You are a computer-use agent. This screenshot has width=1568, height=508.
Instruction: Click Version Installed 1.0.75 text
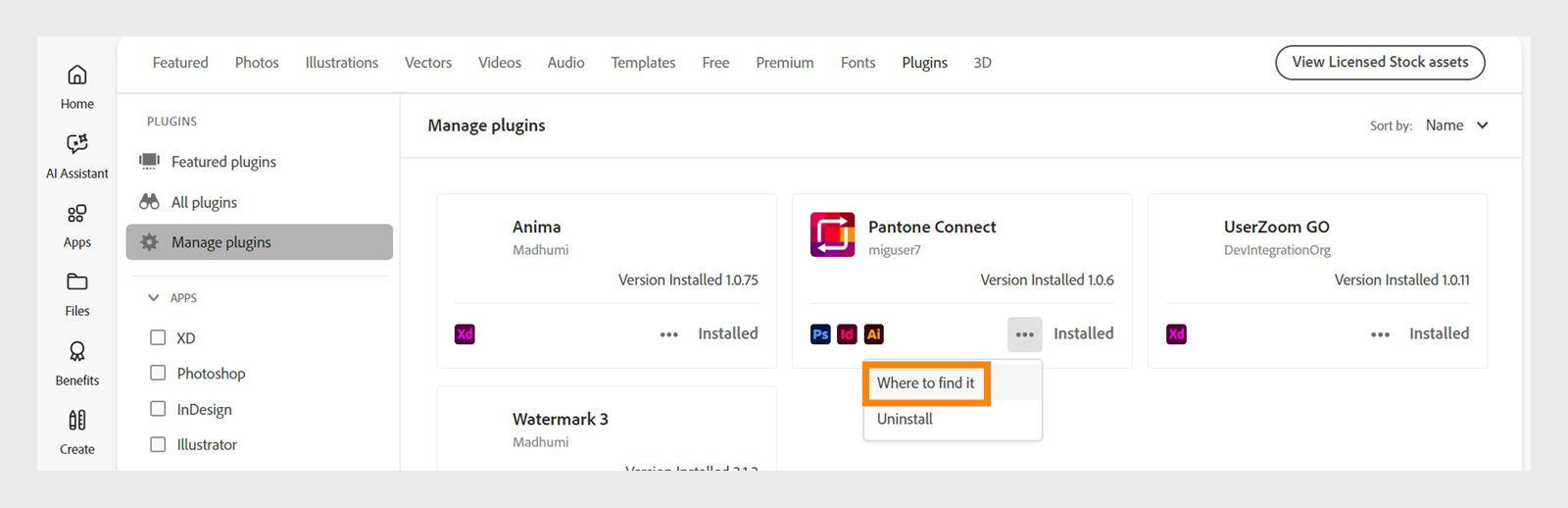[x=688, y=279]
